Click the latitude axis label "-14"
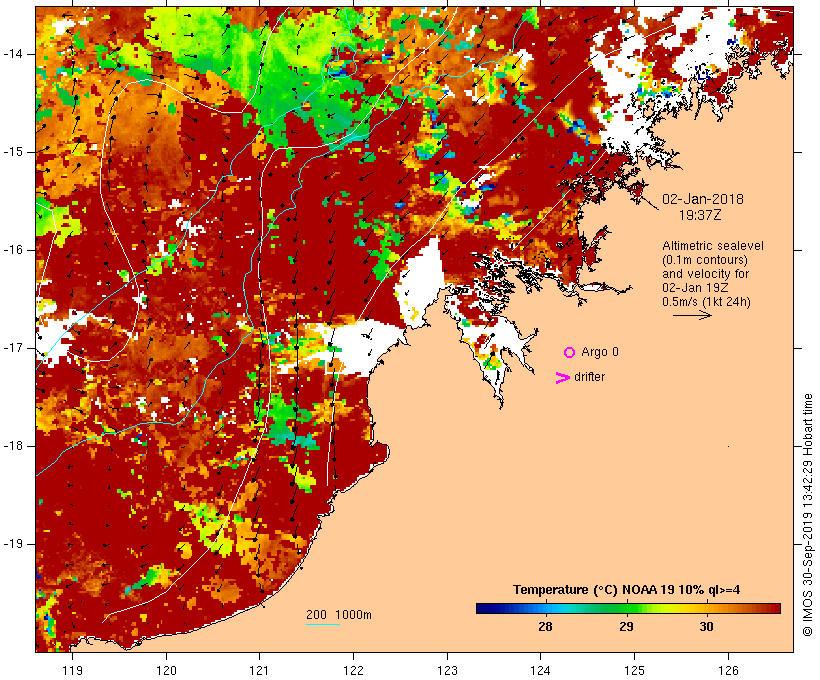Image resolution: width=820 pixels, height=680 pixels. pyautogui.click(x=12, y=53)
